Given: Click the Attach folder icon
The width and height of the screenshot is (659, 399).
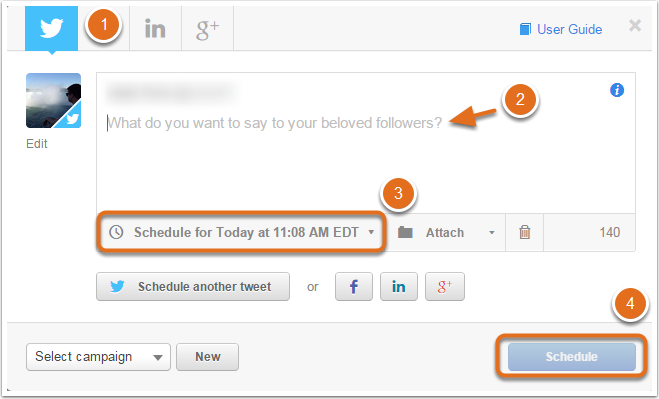Looking at the screenshot, I should [405, 232].
